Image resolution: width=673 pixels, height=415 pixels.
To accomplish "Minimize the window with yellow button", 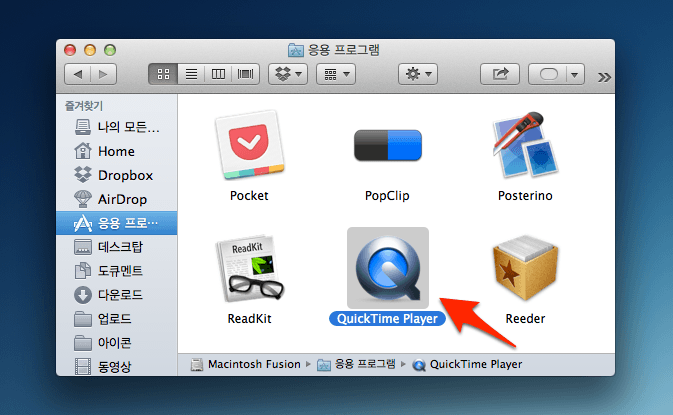I will tap(90, 50).
